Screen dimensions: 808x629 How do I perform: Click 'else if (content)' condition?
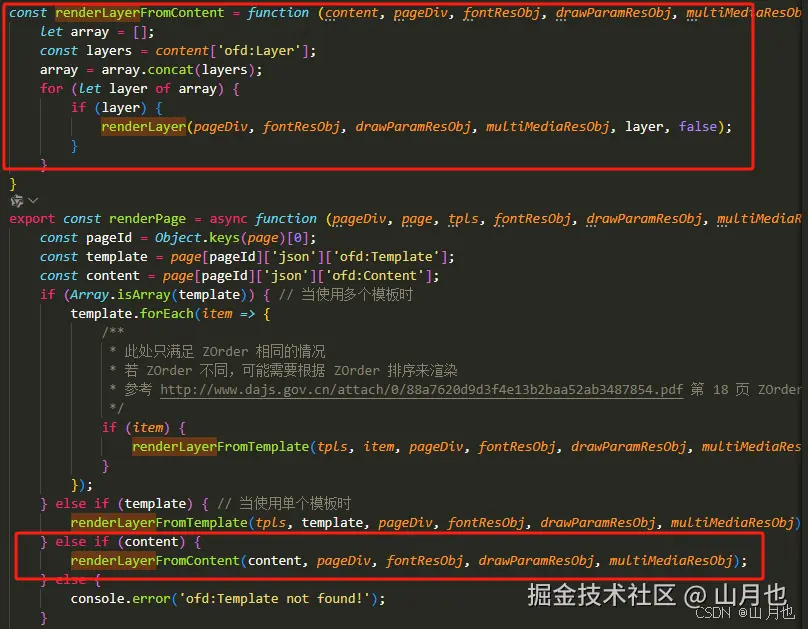120,542
